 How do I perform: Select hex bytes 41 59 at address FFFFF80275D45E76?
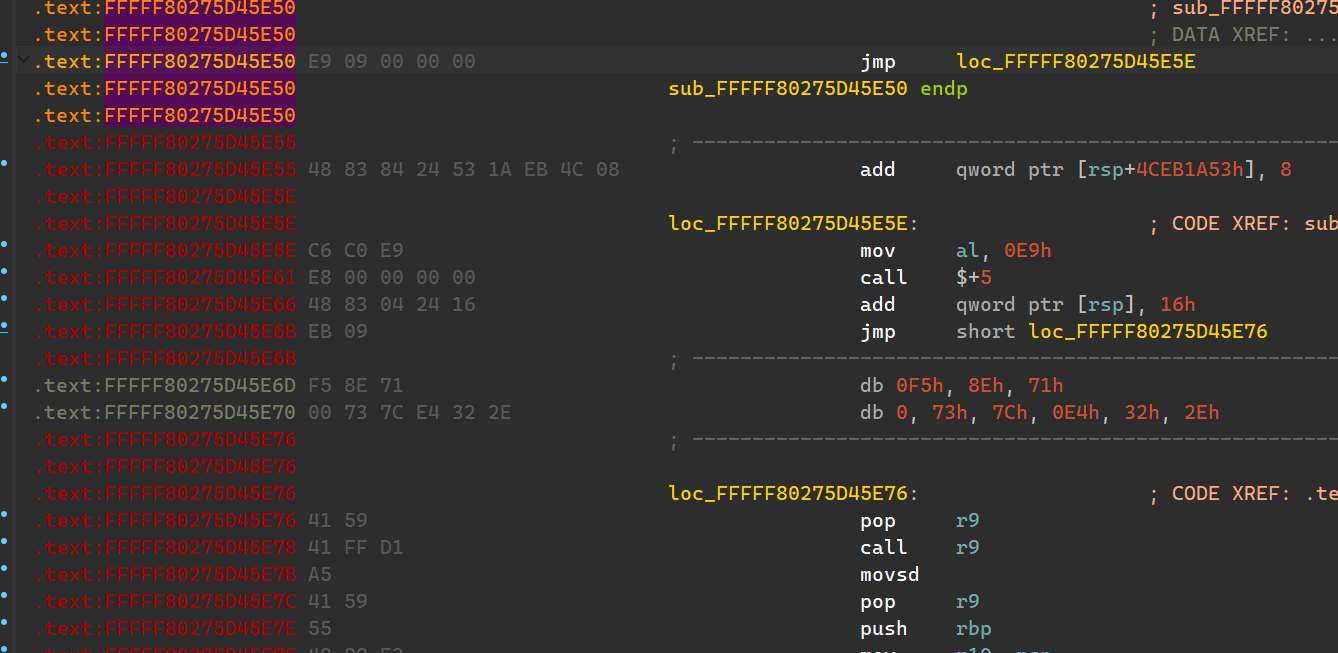[338, 521]
